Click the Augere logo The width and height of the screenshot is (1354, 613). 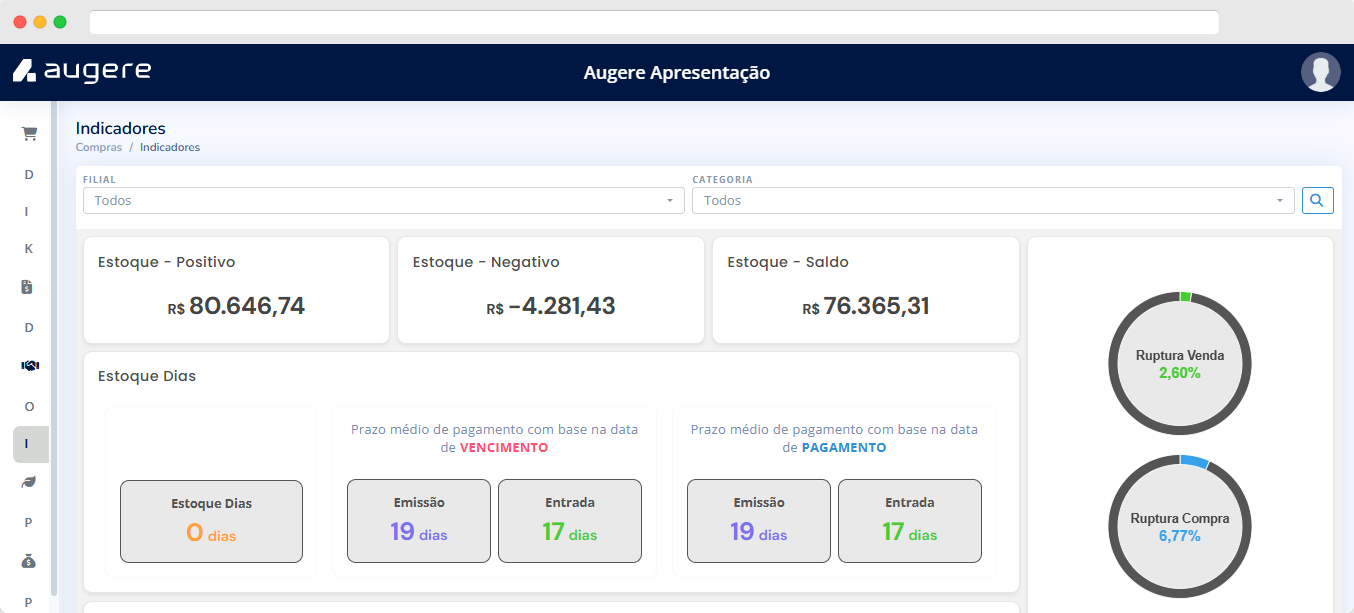point(82,71)
